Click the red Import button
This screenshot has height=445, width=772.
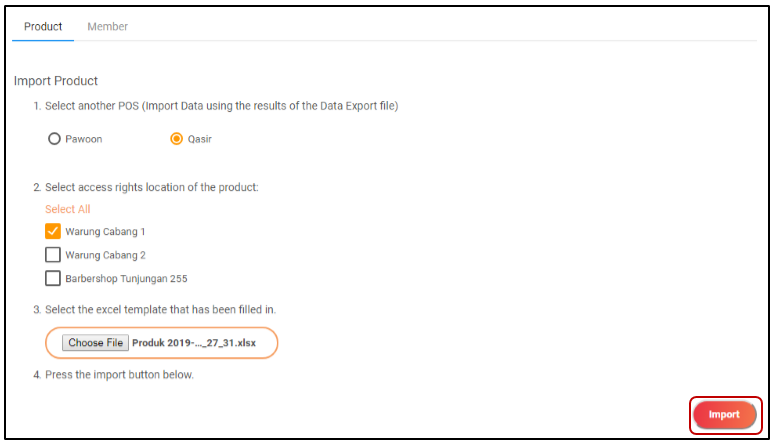(724, 414)
